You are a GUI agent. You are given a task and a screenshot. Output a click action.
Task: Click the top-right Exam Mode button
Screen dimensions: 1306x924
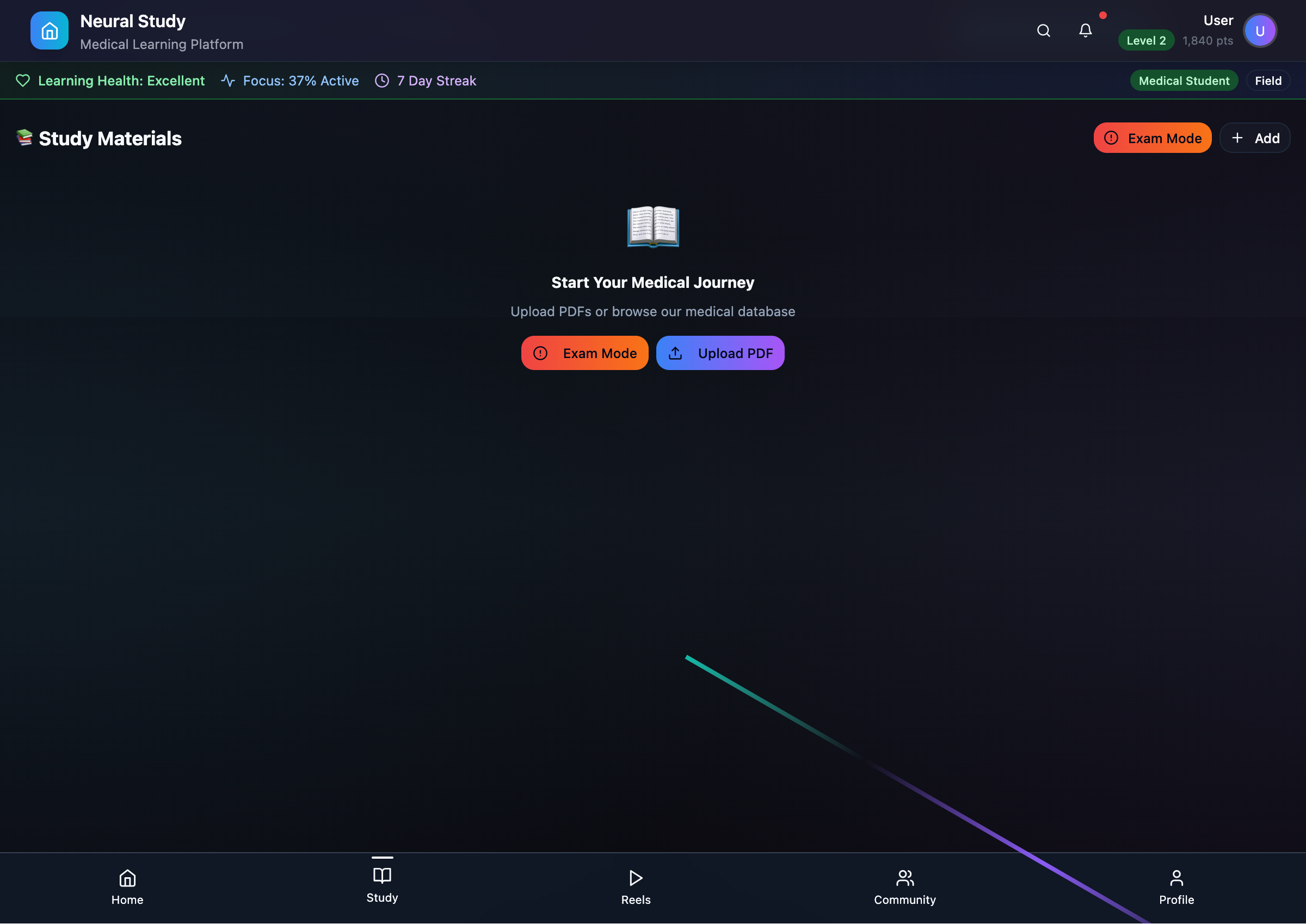1153,138
